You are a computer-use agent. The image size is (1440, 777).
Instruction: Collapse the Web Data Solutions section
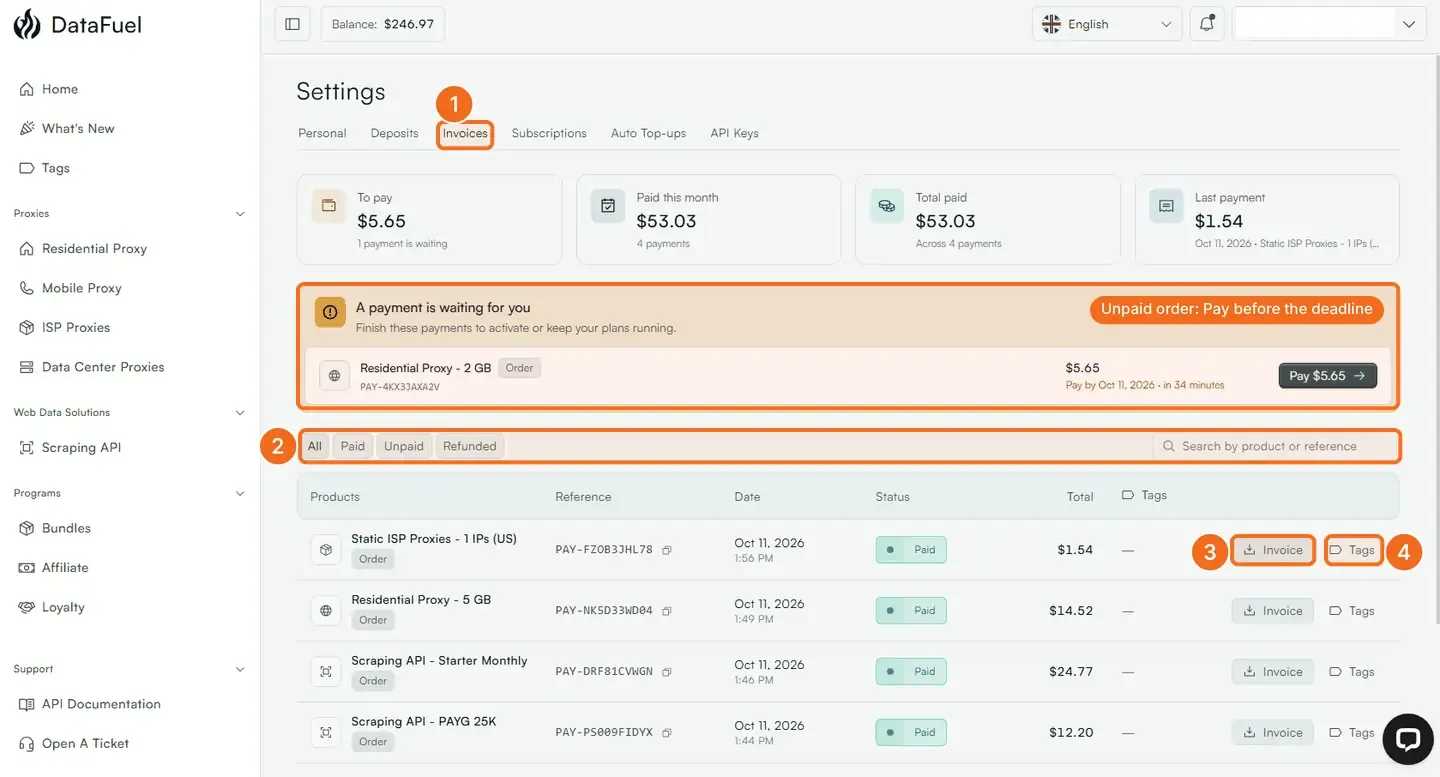[240, 413]
